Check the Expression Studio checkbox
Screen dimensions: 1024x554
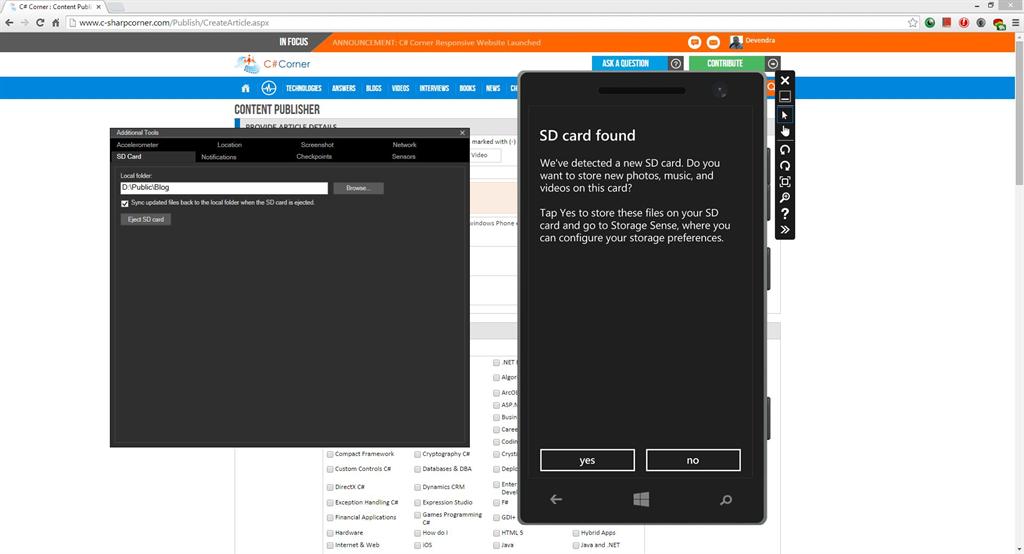417,503
